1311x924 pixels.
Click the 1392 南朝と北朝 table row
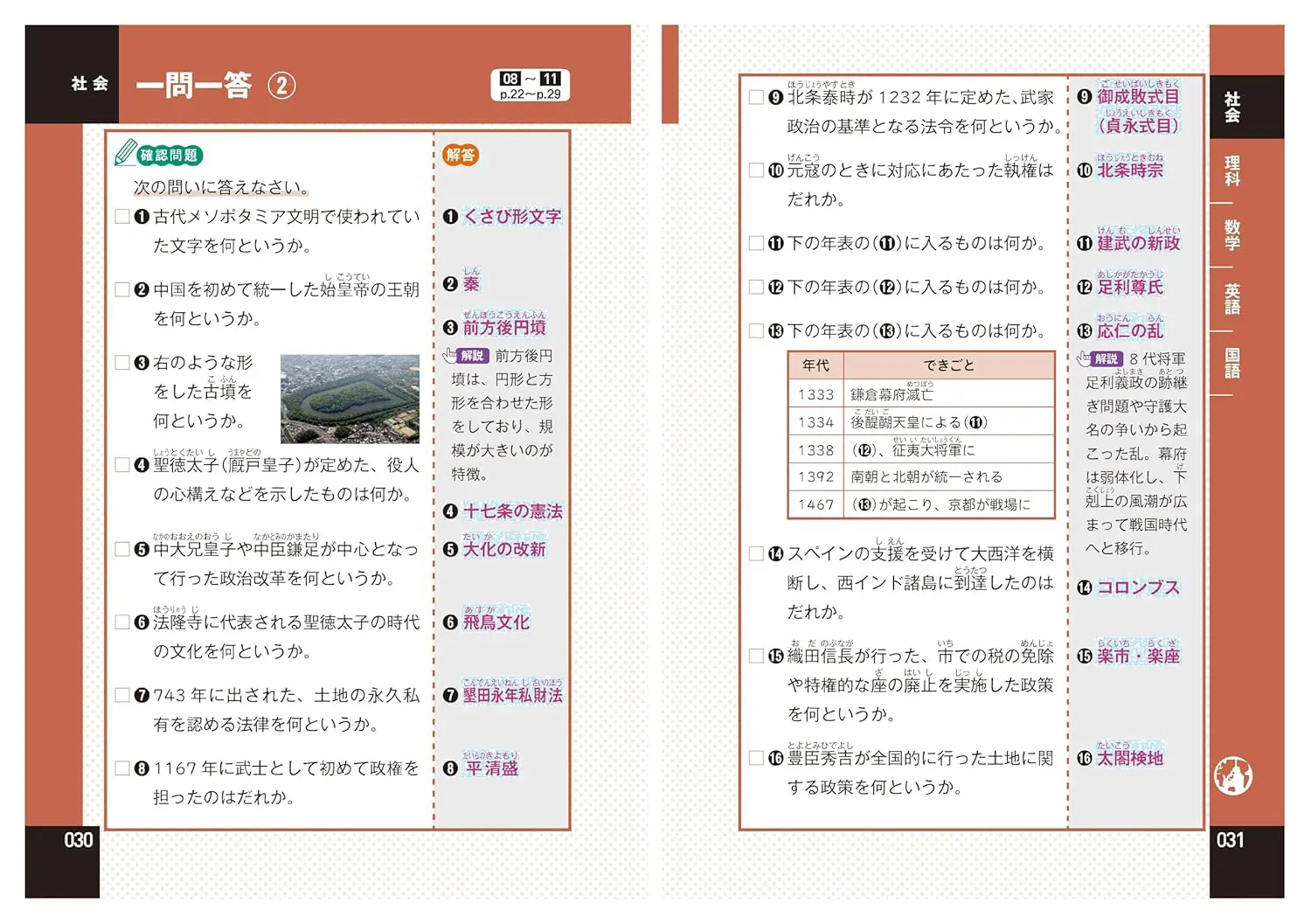click(x=921, y=476)
